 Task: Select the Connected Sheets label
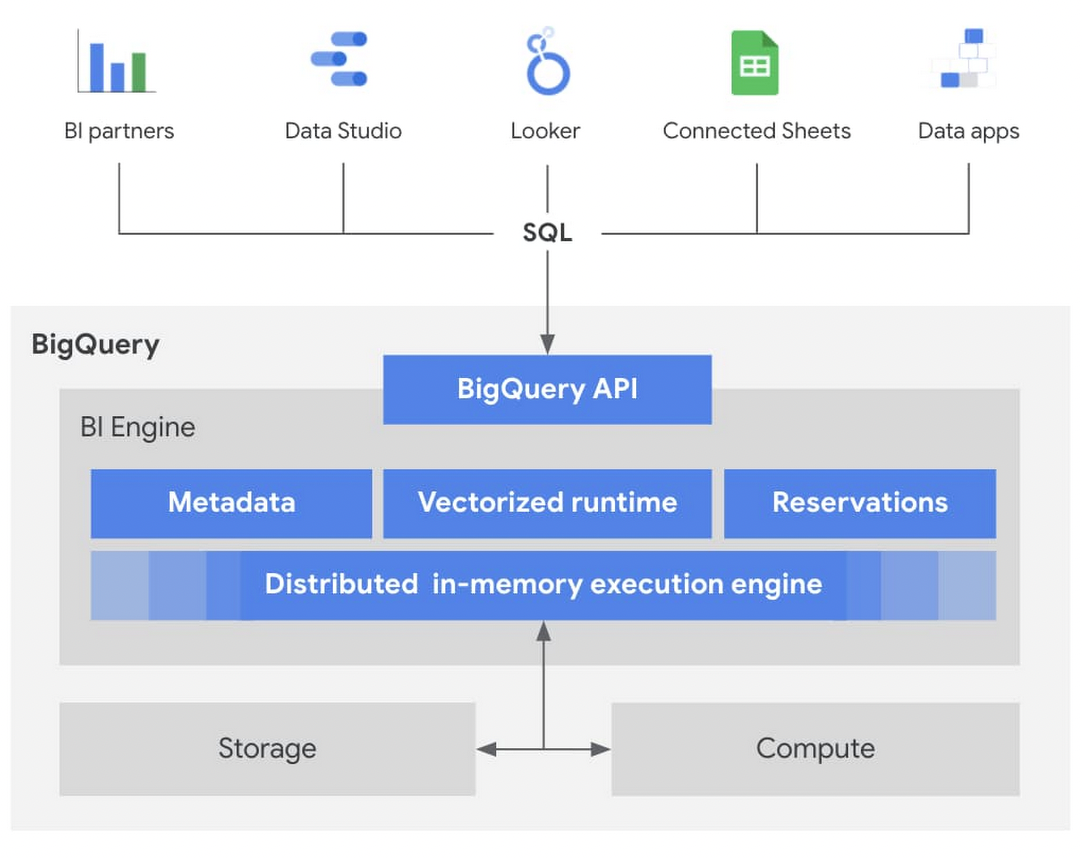point(756,130)
